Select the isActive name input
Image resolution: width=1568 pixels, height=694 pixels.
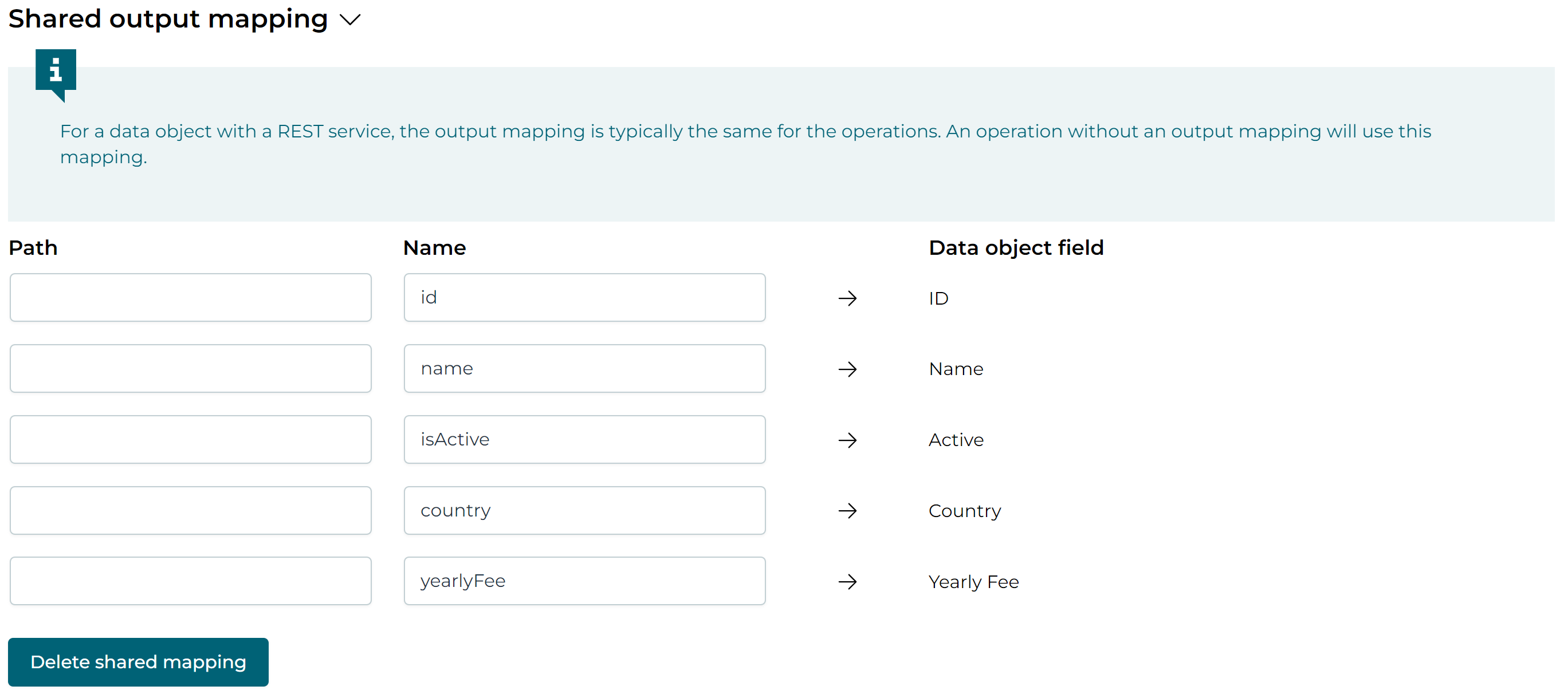click(584, 439)
